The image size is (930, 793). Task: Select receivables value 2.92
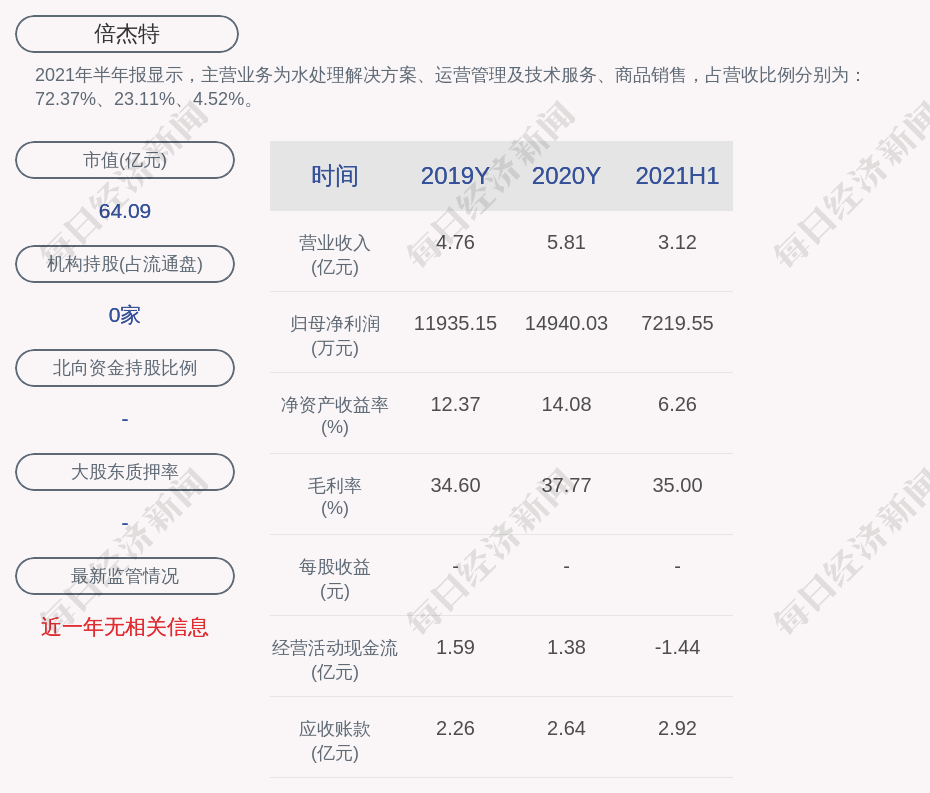pyautogui.click(x=677, y=728)
